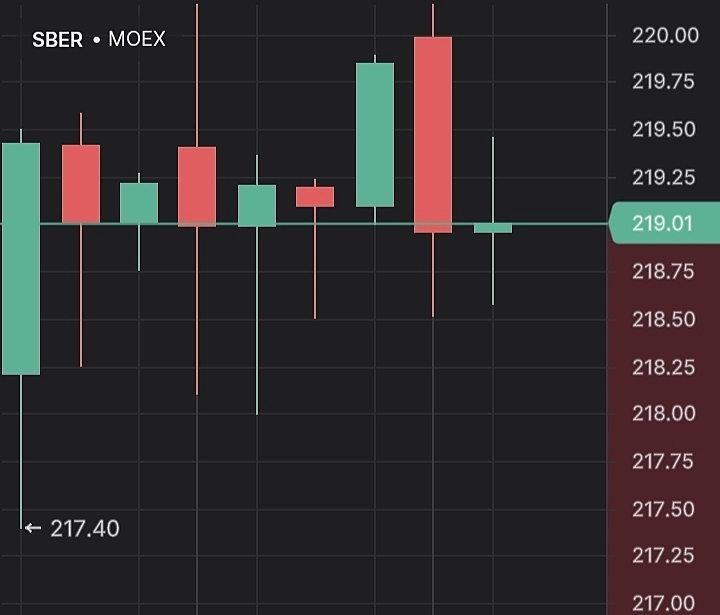Click the 217.00 price axis label

coord(665,603)
